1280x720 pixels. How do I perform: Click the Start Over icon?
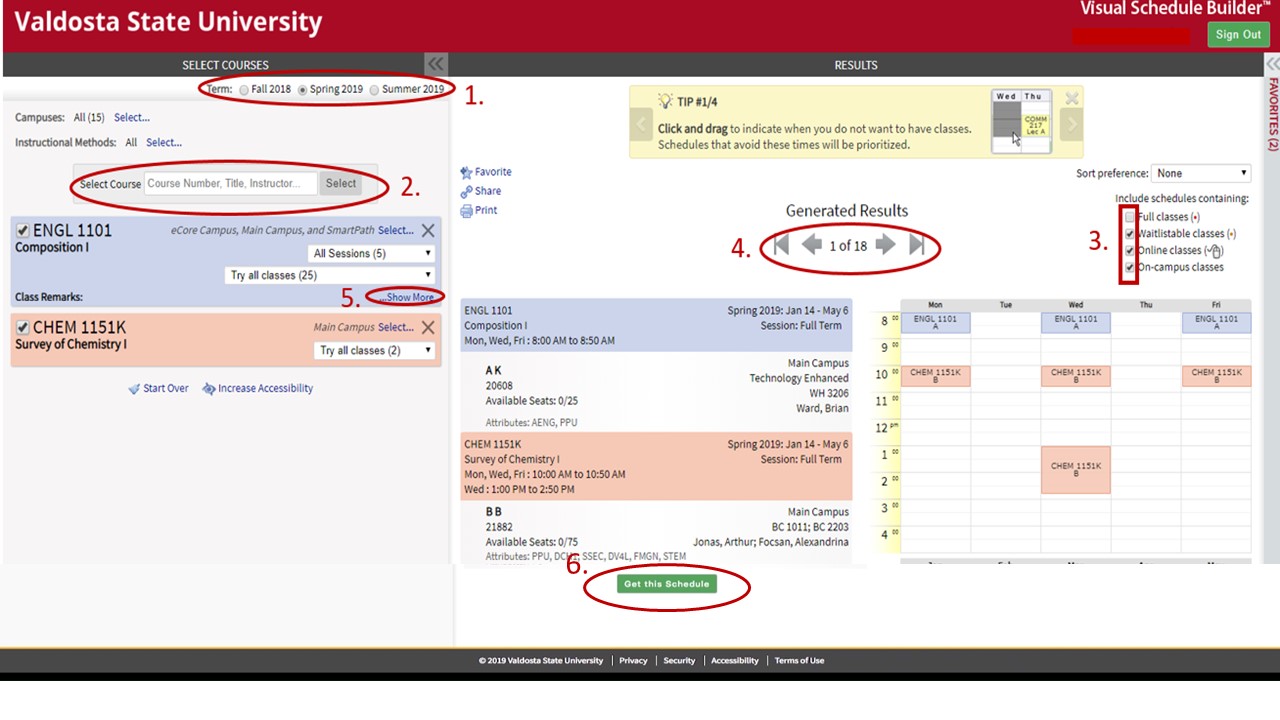click(134, 389)
